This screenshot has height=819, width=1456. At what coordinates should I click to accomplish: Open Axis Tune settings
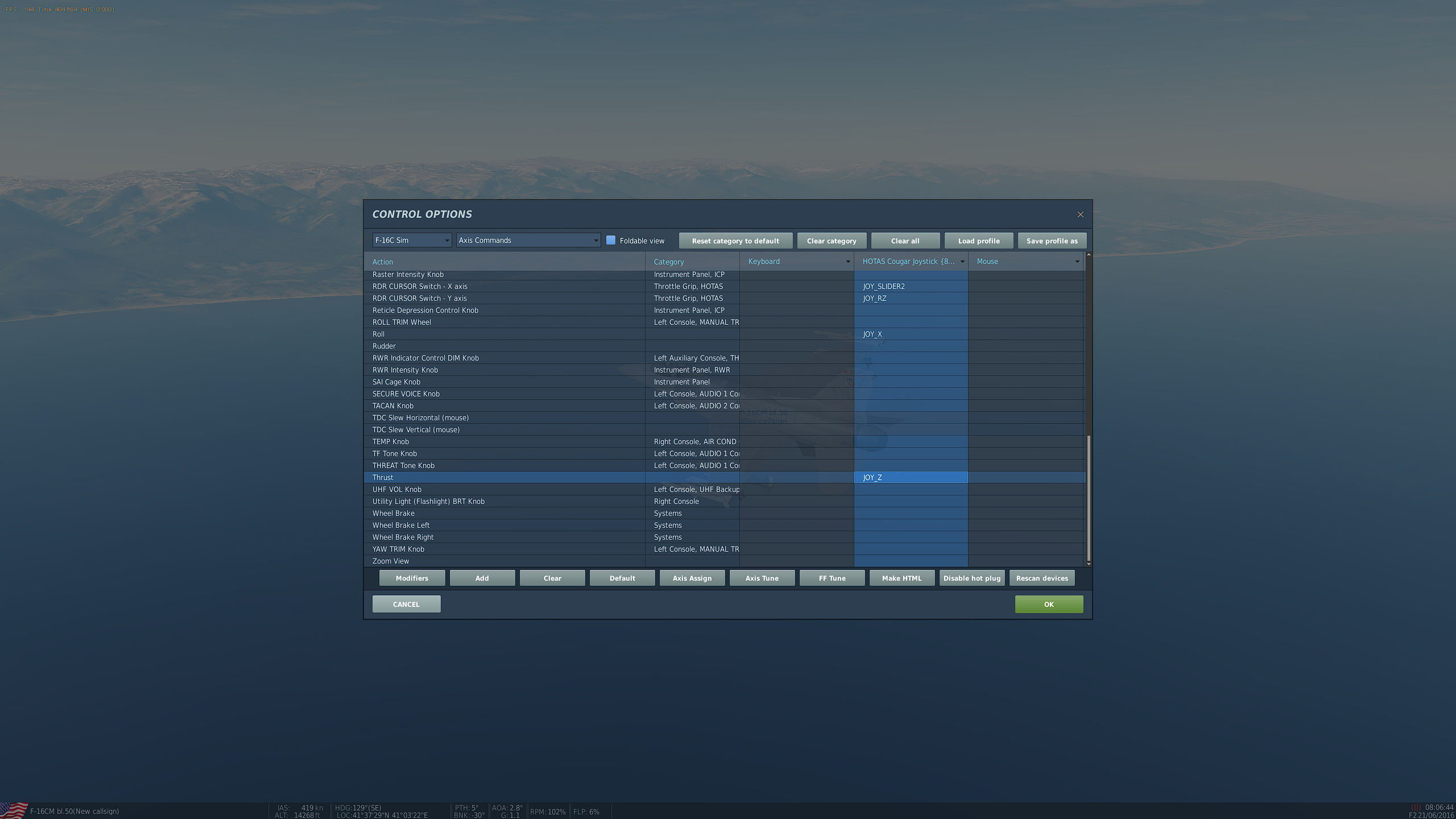(762, 578)
